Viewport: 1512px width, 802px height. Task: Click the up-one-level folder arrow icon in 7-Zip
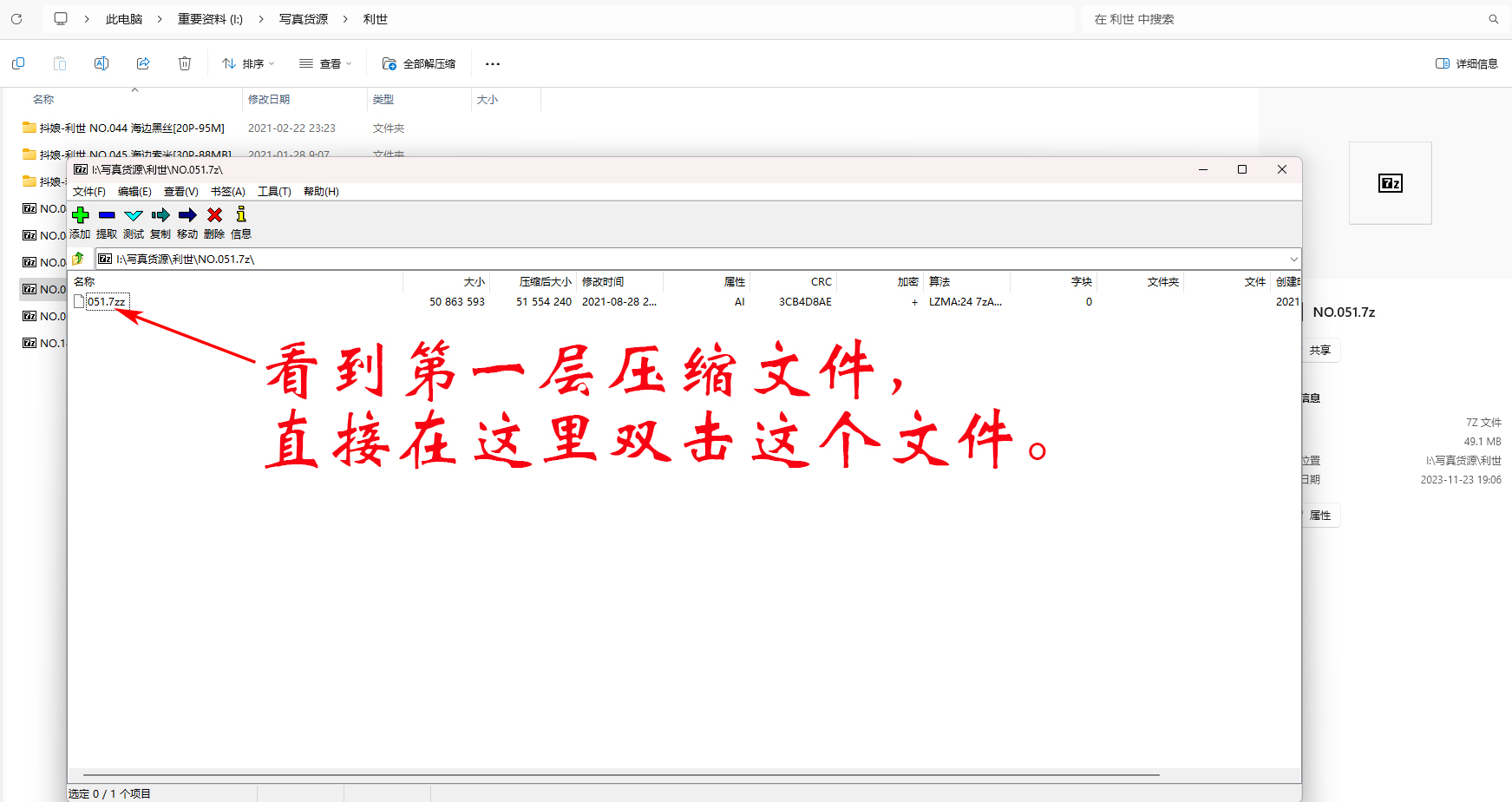[78, 258]
